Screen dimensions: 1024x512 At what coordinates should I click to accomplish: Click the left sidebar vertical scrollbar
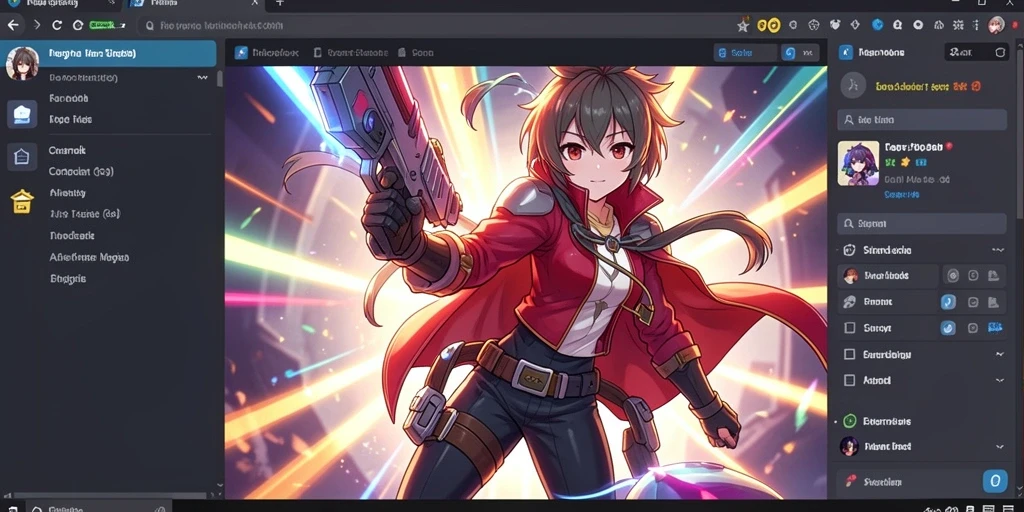click(x=219, y=79)
